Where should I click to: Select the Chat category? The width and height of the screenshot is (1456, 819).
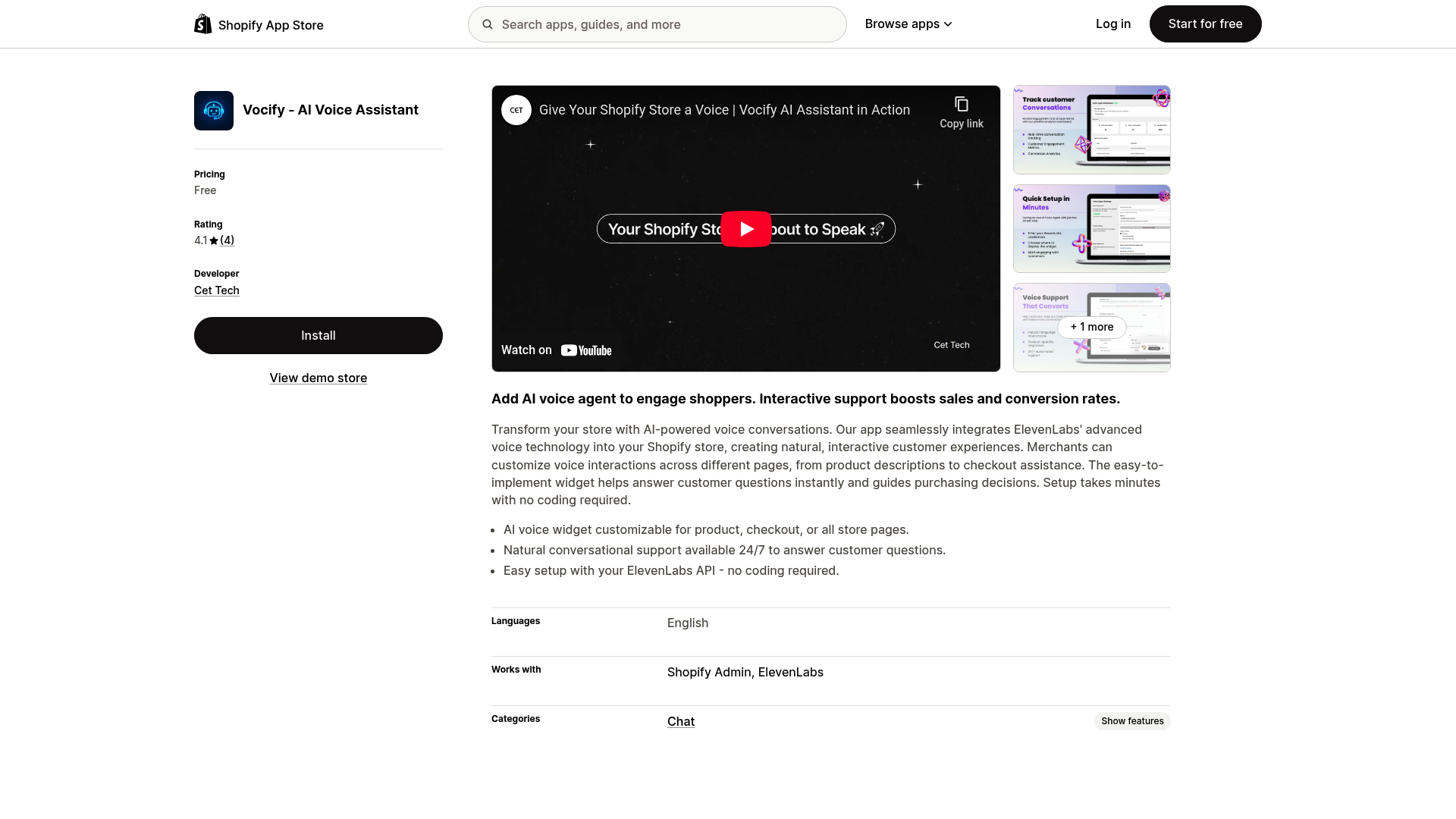680,721
